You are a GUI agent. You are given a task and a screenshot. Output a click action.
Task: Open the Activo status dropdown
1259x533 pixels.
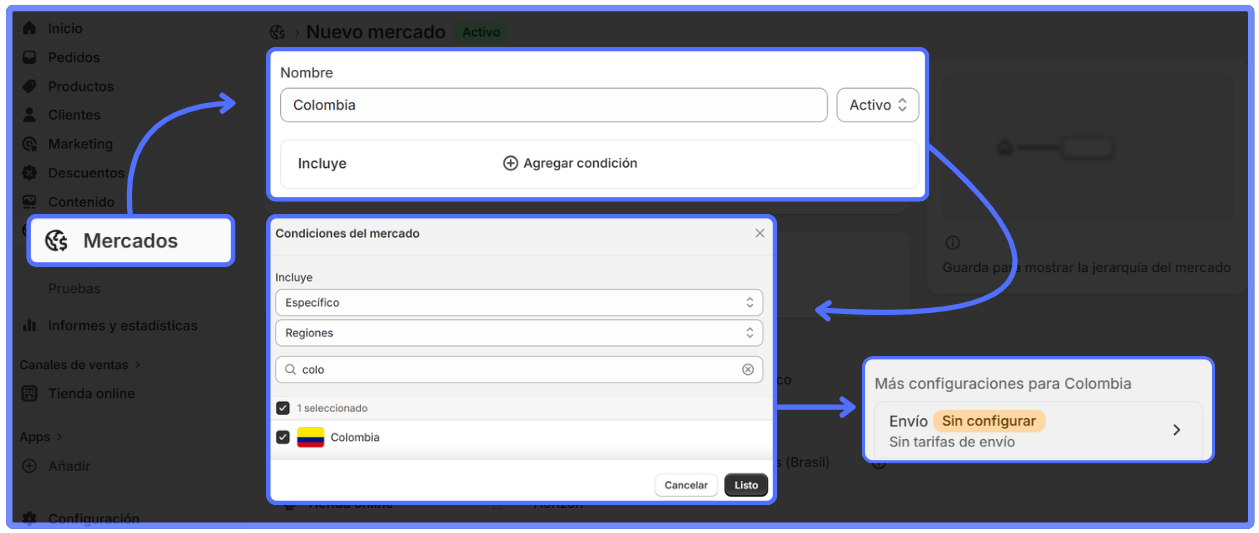pyautogui.click(x=877, y=105)
